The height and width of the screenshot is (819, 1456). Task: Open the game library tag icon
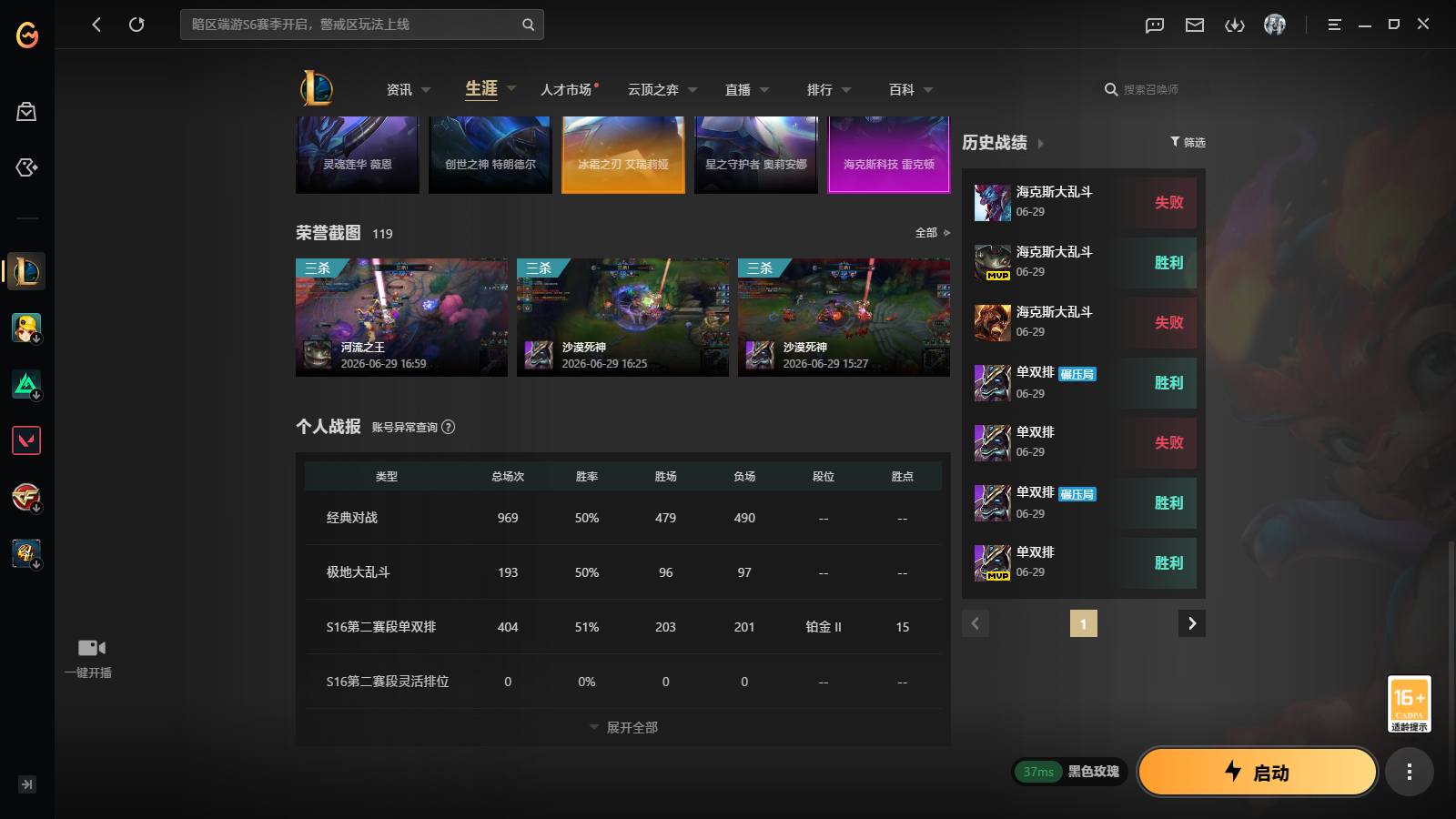click(26, 167)
